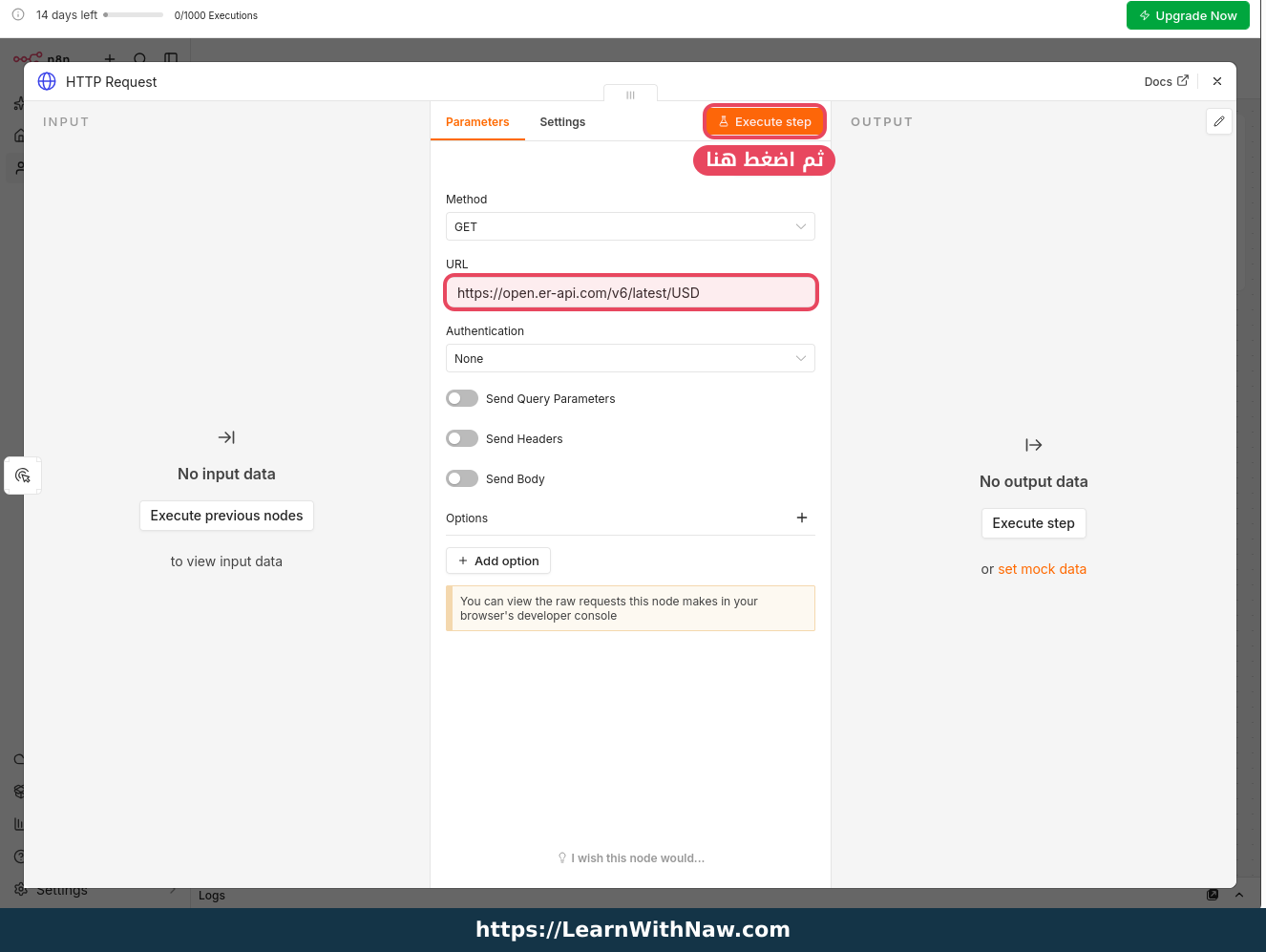Click the raw requests developer console notice
This screenshot has width=1266, height=952.
[x=630, y=608]
